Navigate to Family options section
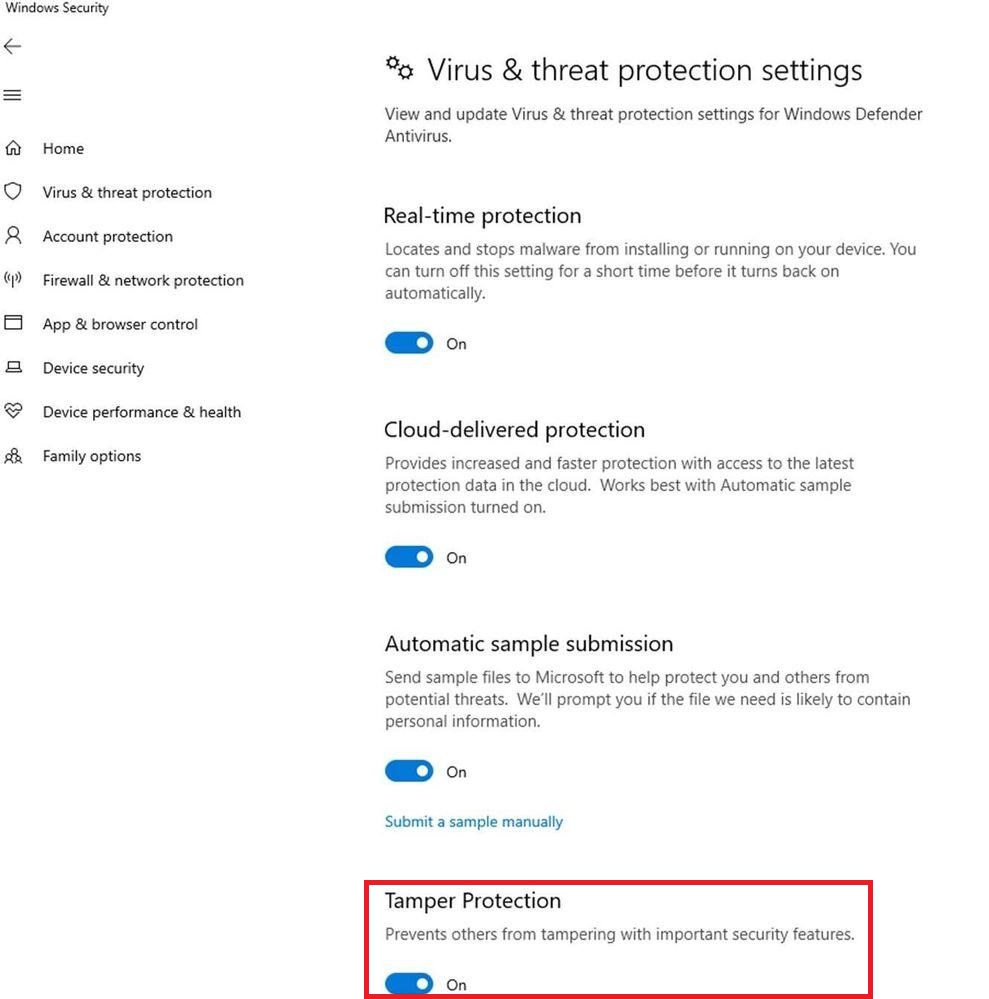 click(92, 456)
